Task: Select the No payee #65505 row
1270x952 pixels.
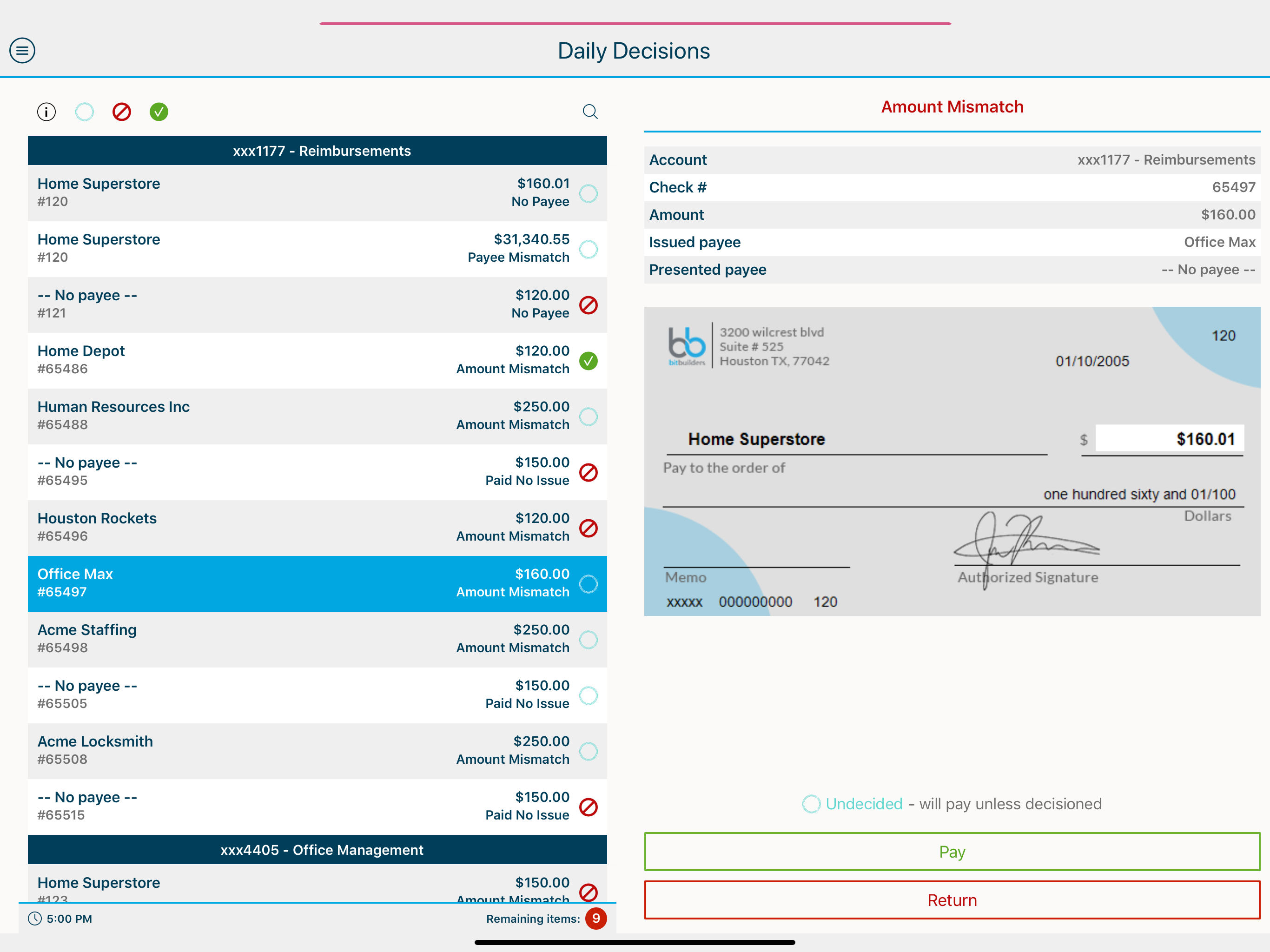Action: (x=317, y=695)
